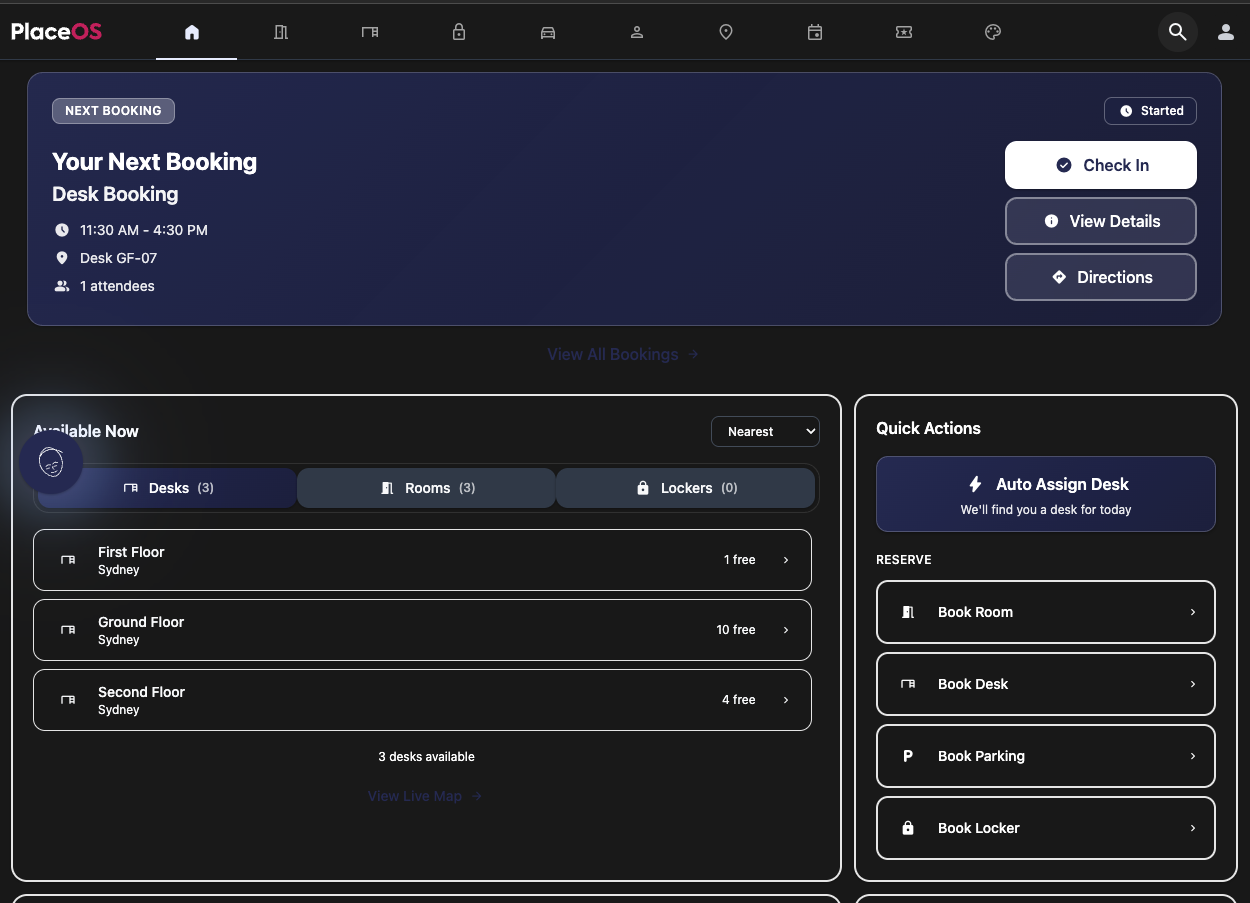Open the Nearest sorting dropdown
The height and width of the screenshot is (903, 1250).
point(765,431)
